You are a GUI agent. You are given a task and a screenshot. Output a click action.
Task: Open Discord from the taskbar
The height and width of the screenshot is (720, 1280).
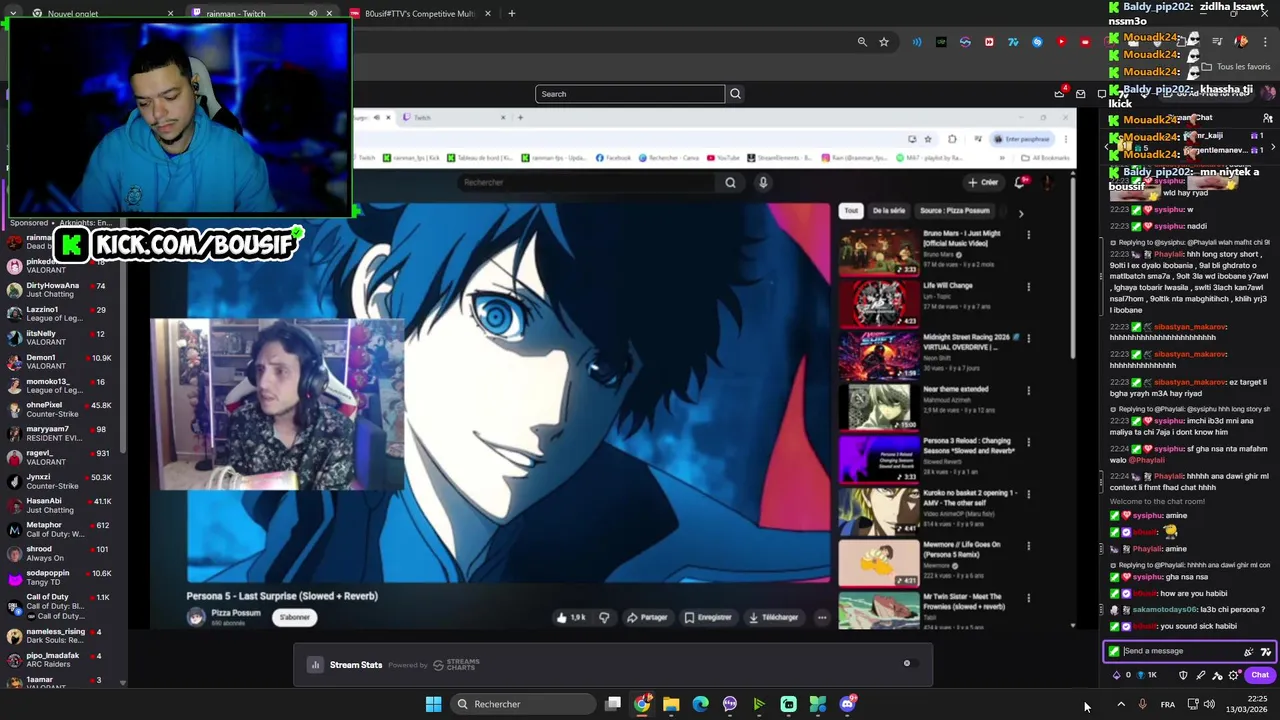(x=847, y=704)
